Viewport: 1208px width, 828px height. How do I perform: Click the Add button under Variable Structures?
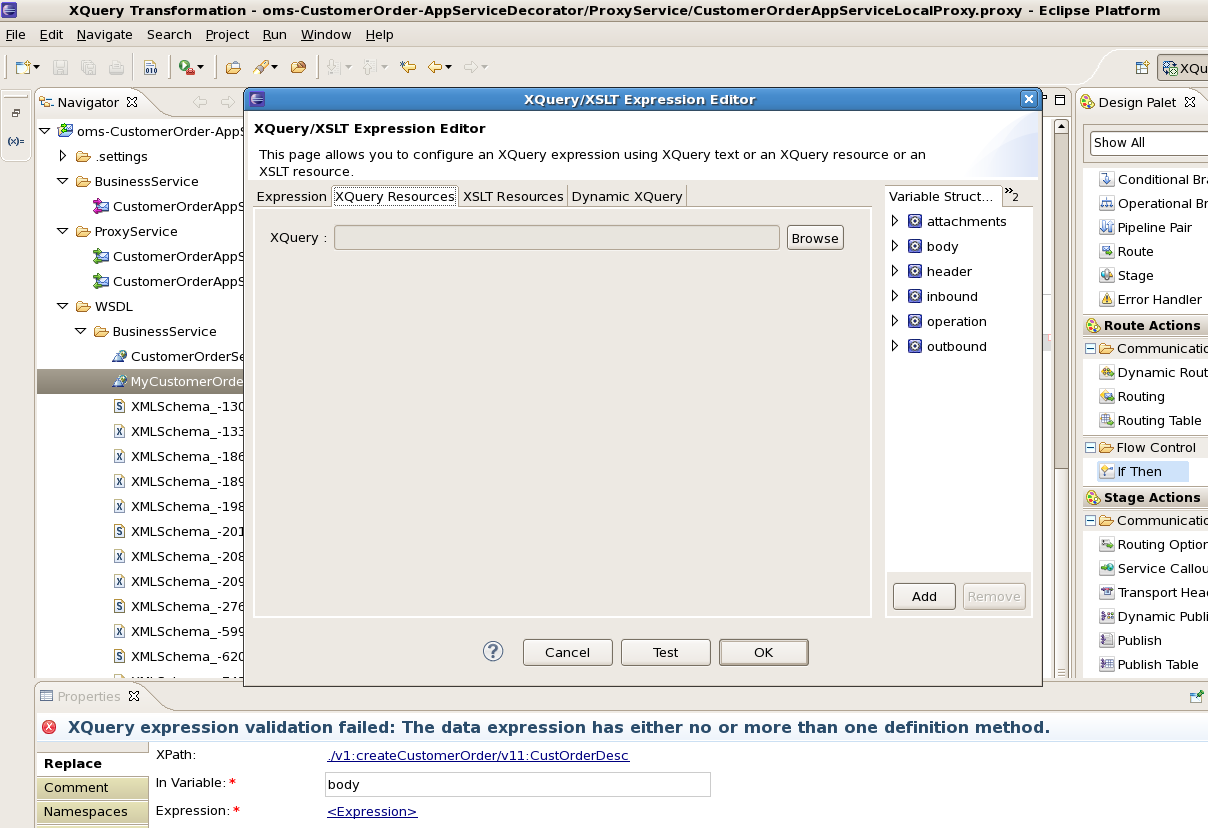pos(924,596)
